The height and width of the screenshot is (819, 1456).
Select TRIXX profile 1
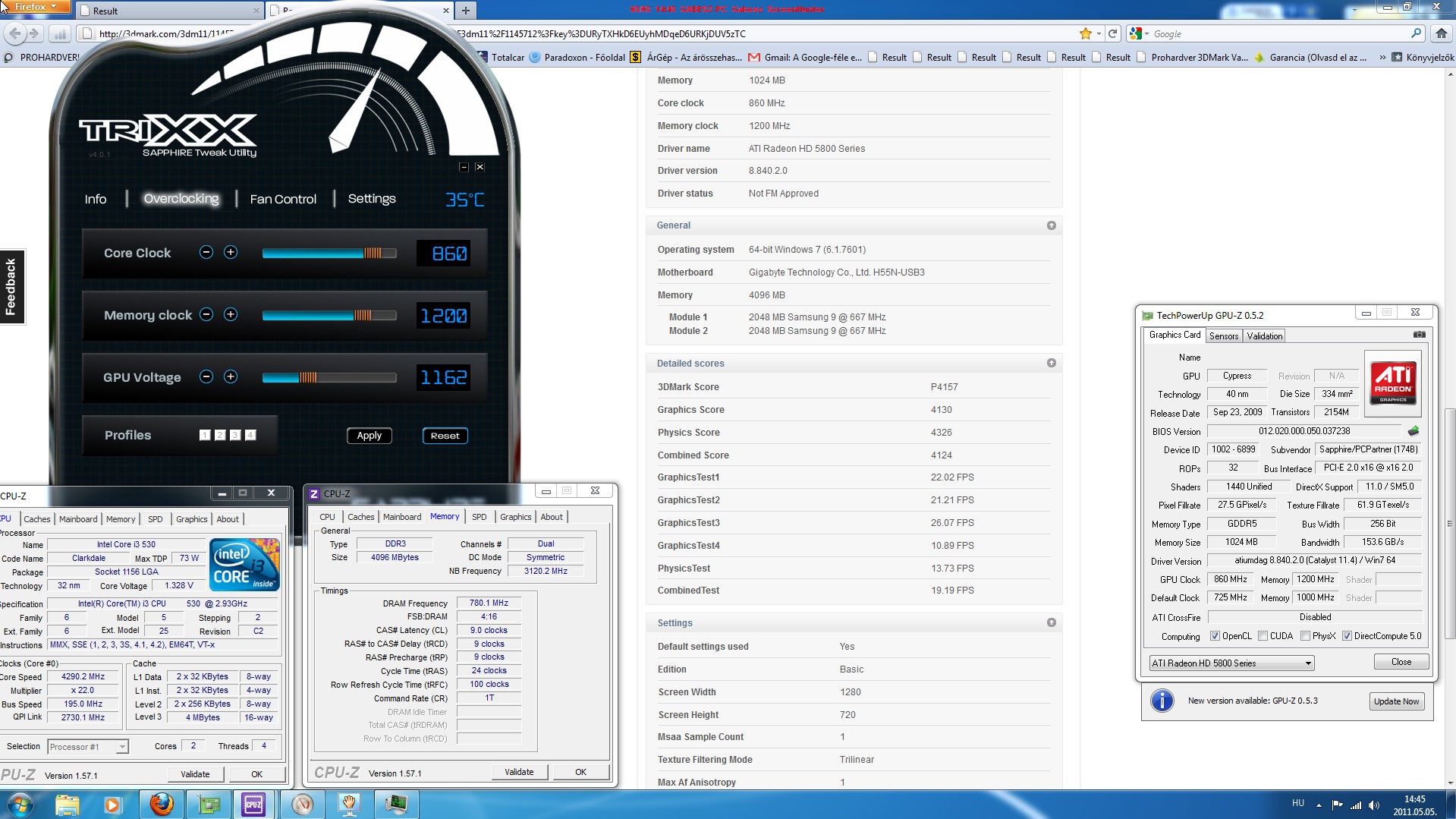205,435
